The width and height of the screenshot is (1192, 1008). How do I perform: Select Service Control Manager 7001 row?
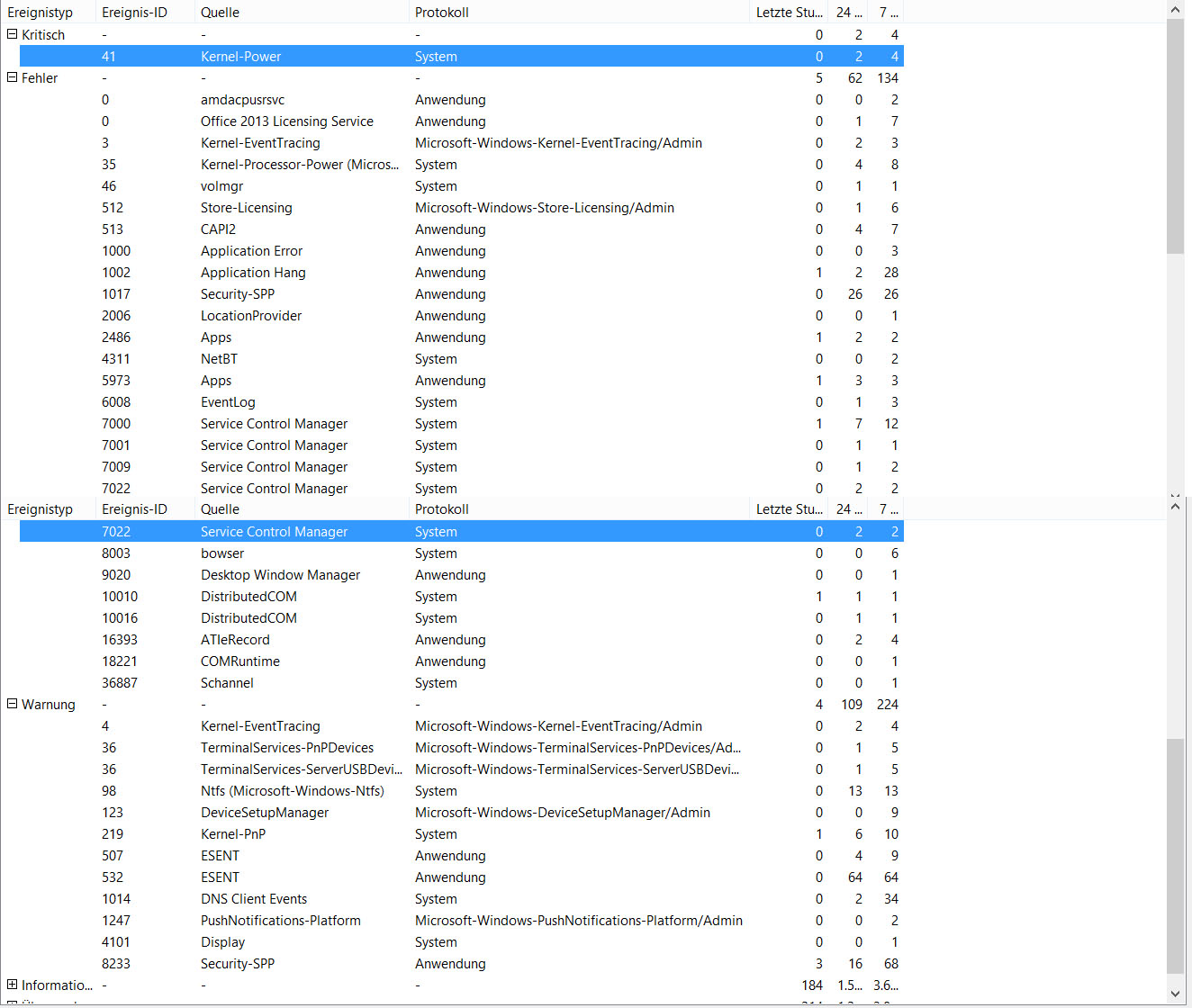(461, 445)
